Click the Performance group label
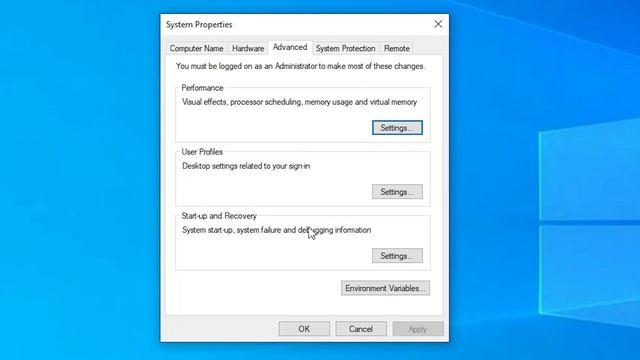 click(x=202, y=88)
